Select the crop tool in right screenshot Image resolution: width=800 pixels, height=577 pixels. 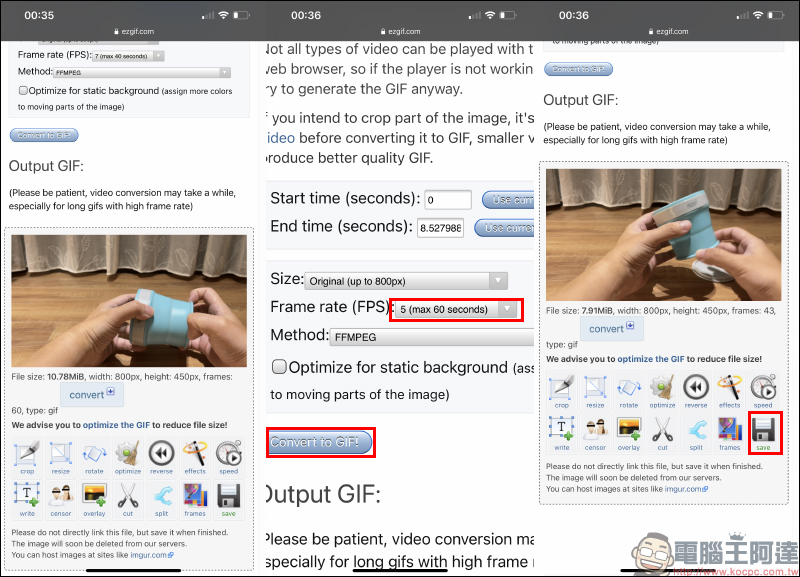coord(562,391)
